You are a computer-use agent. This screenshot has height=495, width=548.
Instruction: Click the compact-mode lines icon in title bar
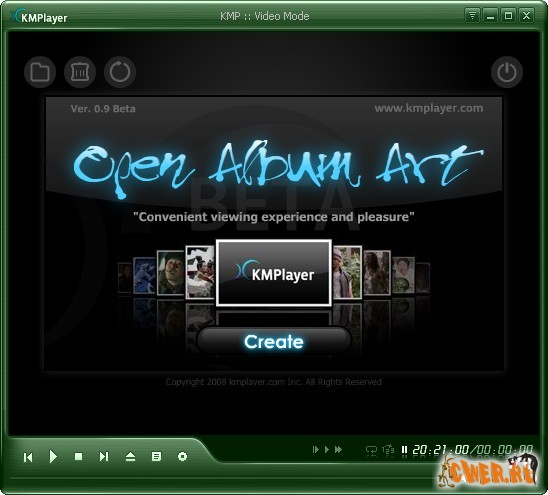(472, 16)
